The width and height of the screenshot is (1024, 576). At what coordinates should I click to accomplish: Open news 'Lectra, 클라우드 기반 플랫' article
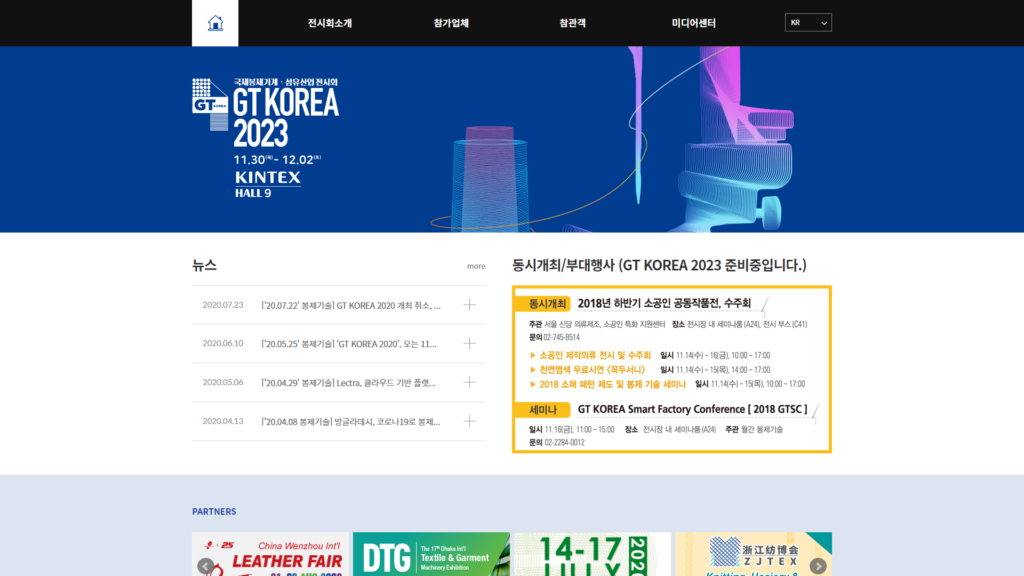pos(348,383)
